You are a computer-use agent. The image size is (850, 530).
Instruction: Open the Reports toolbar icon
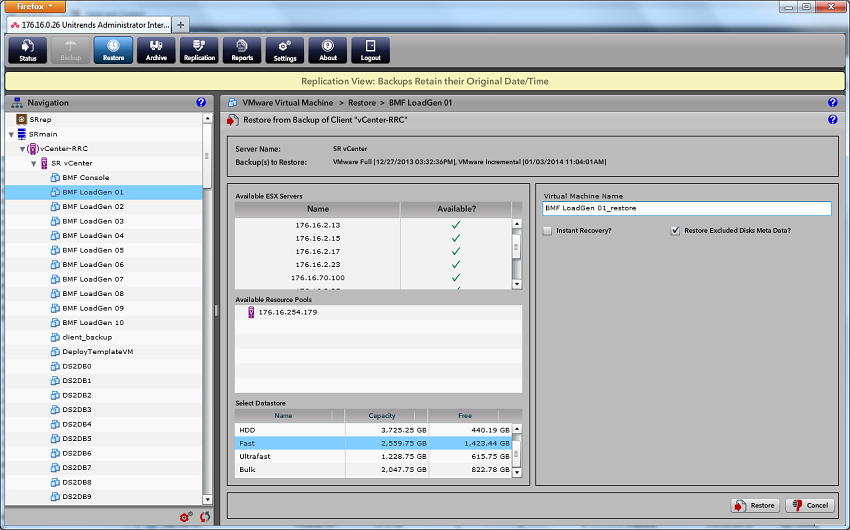(242, 50)
